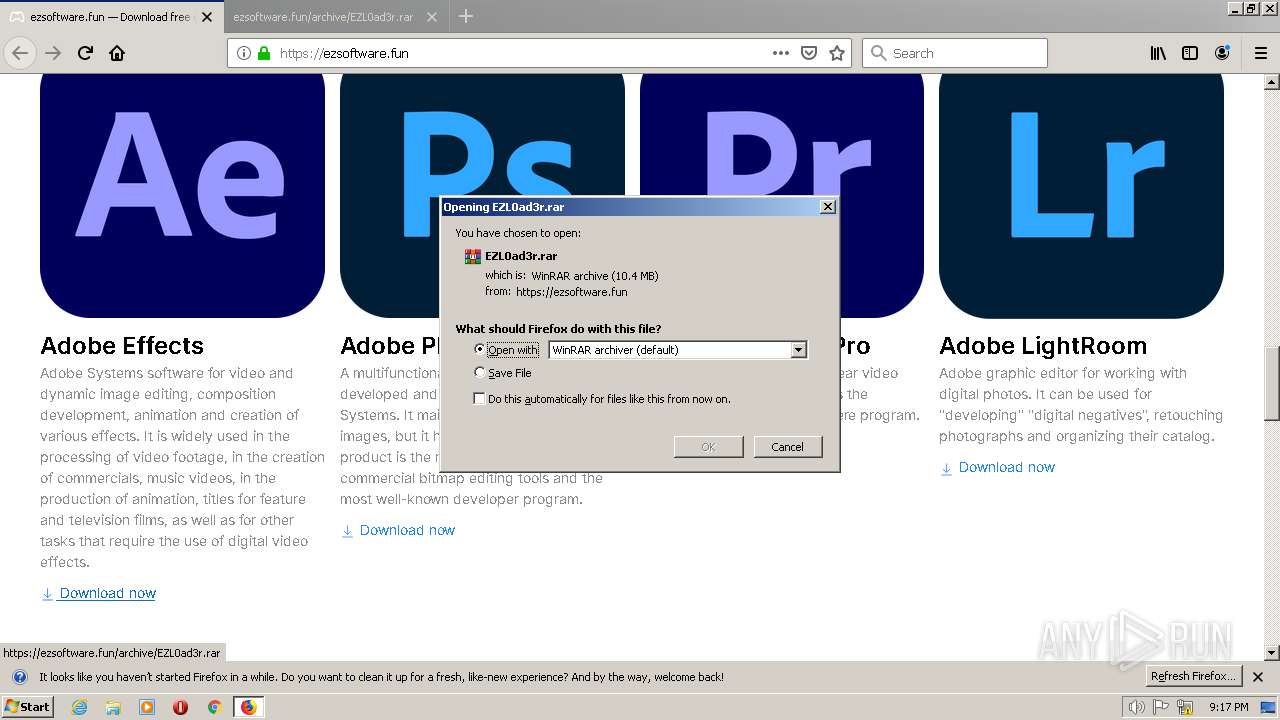
Task: Click the Refresh Firefox button
Action: pyautogui.click(x=1193, y=677)
